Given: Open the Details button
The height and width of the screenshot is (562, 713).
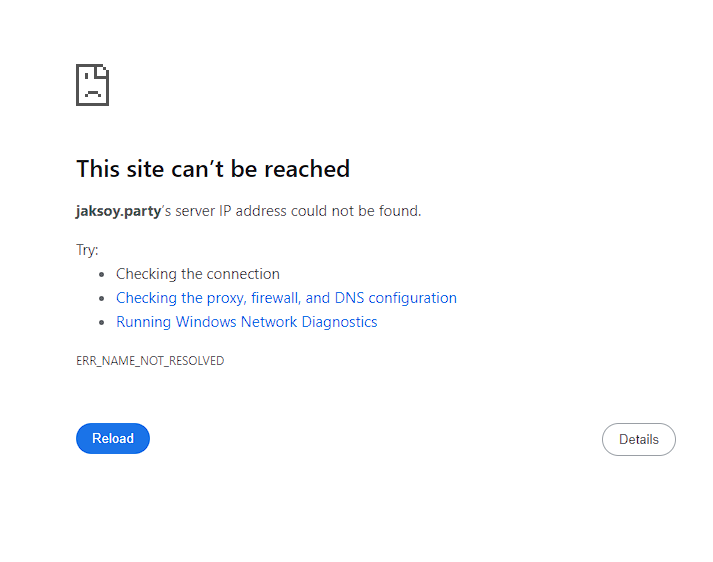Looking at the screenshot, I should coord(638,439).
